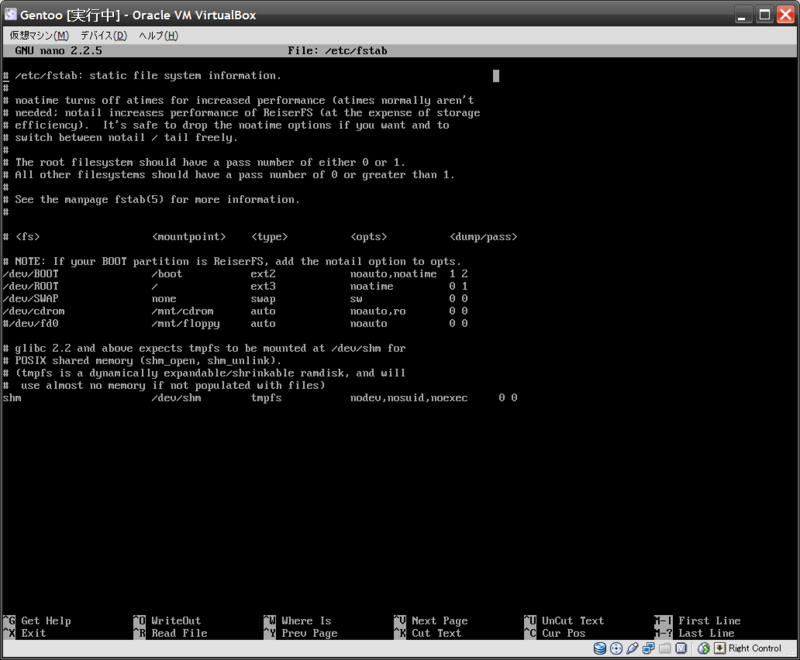This screenshot has width=800, height=660.
Task: Minimize the VirtualBox window
Action: coord(743,14)
